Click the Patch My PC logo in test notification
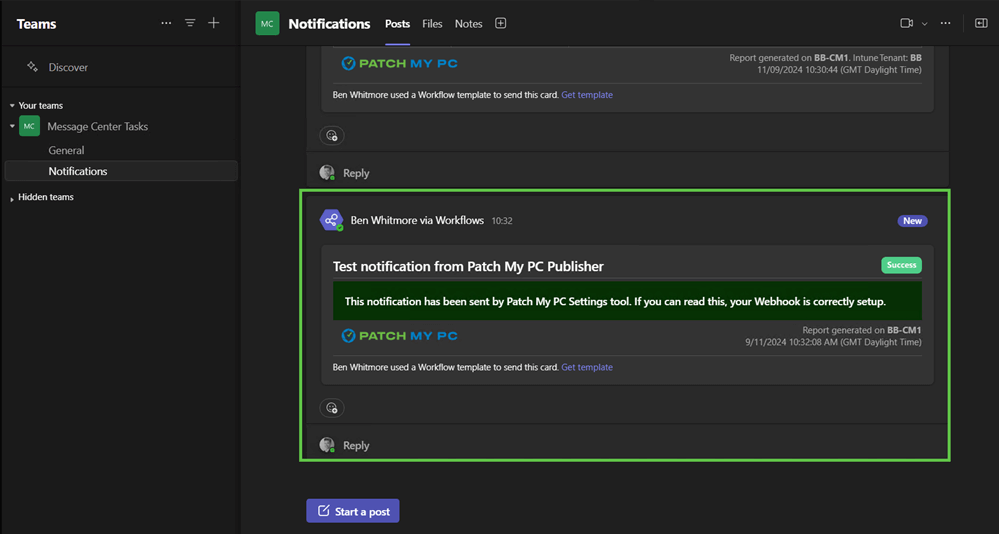 pos(399,336)
